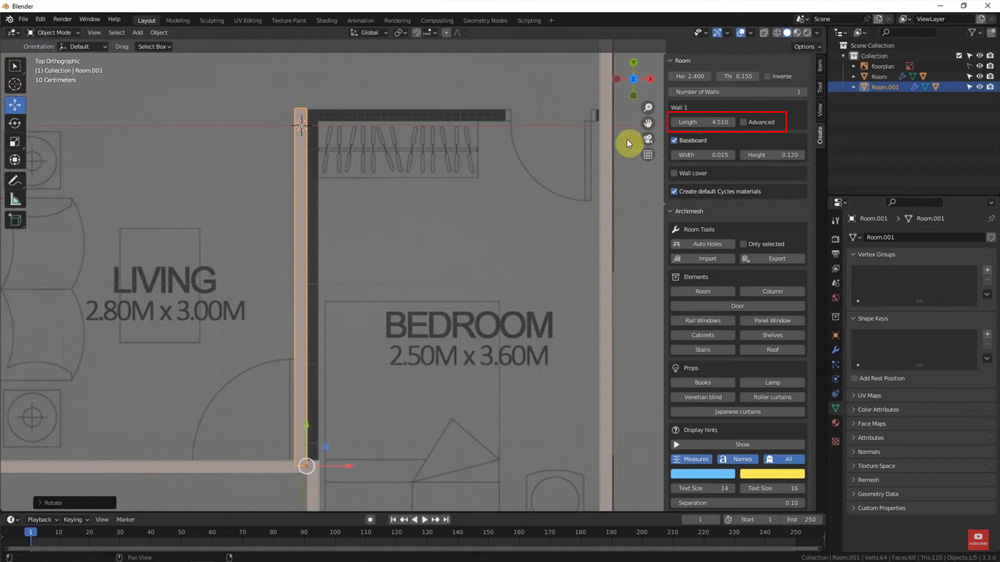Image resolution: width=1000 pixels, height=562 pixels.
Task: Click the Z axis on navigation gizmo
Action: click(633, 79)
